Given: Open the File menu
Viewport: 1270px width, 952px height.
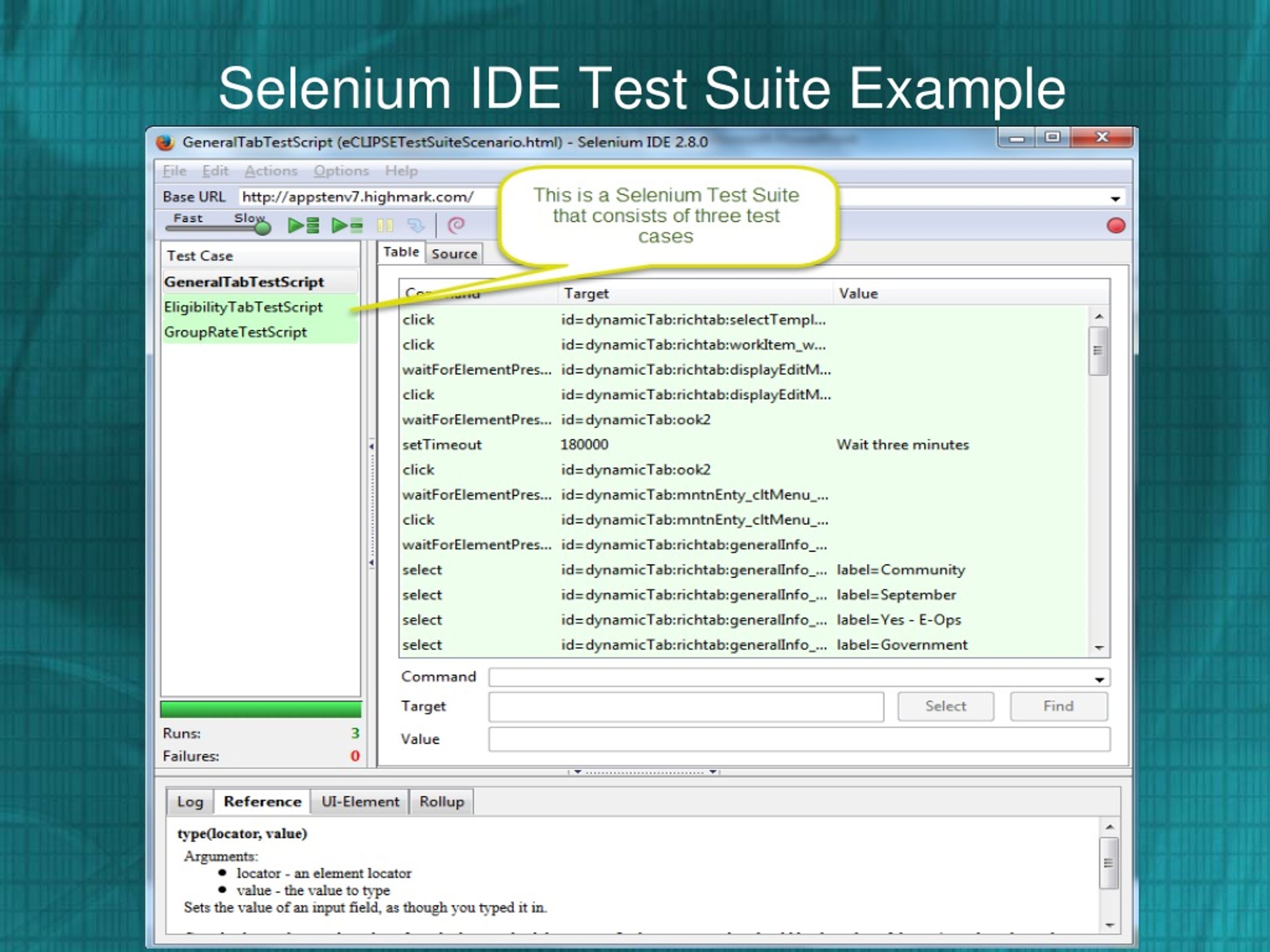Looking at the screenshot, I should [x=174, y=171].
